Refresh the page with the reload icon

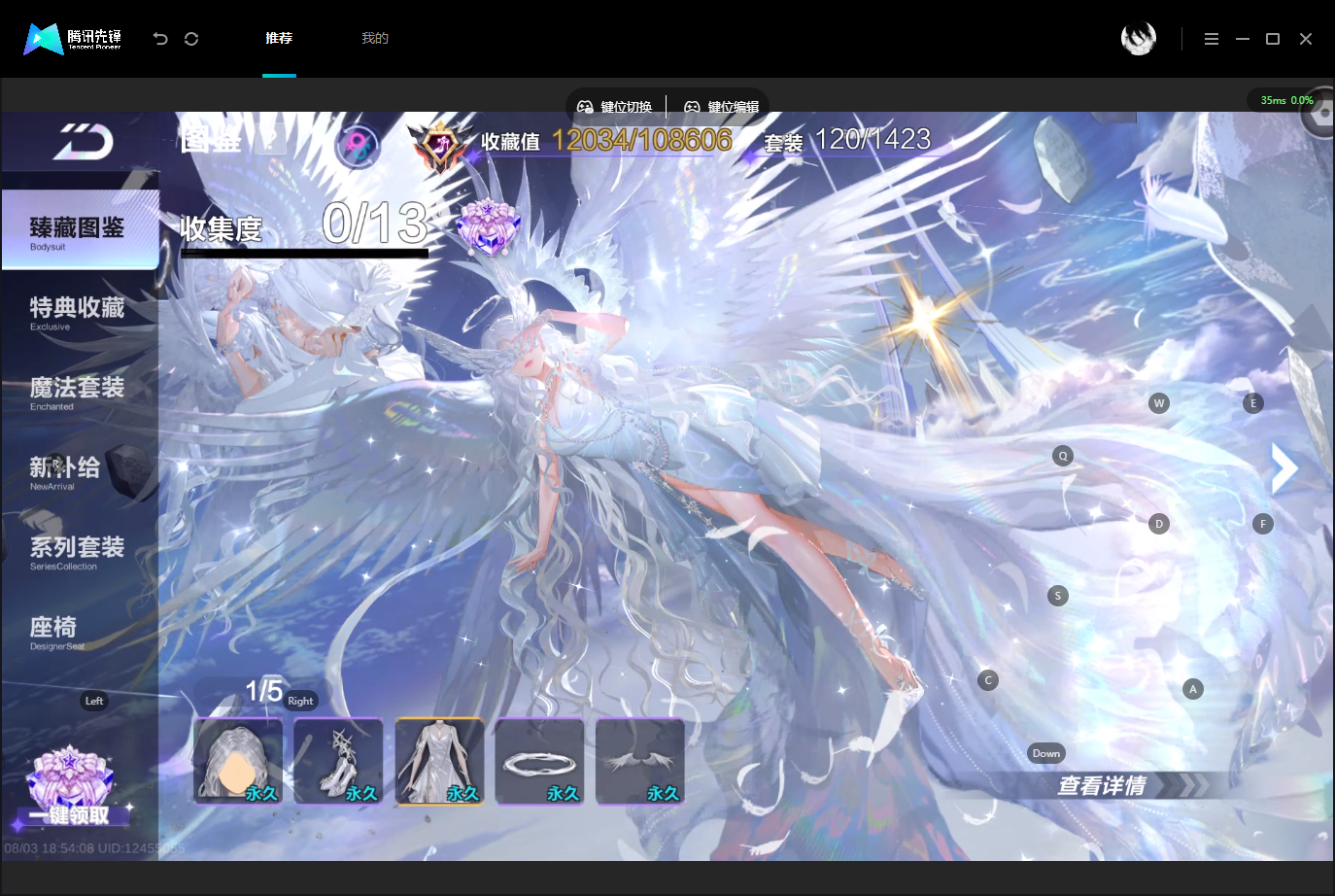[191, 39]
